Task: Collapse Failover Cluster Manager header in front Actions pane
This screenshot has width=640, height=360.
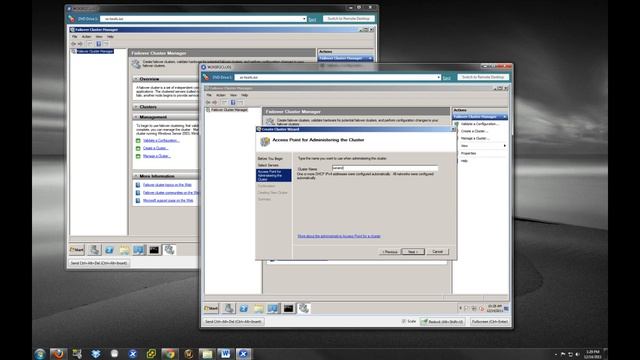Action: 505,117
